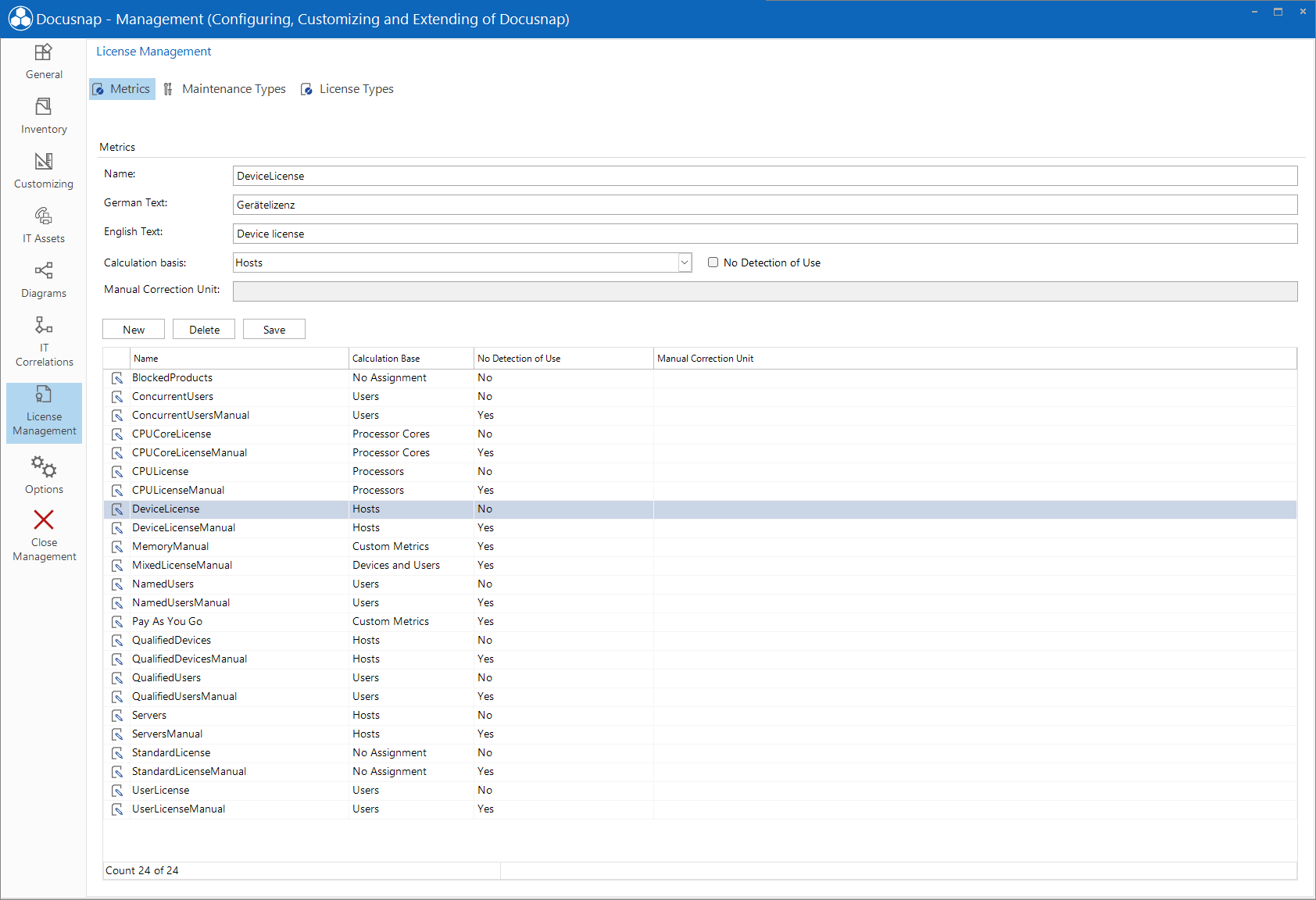Click Count 24 of 24 status text
Viewport: 1316px width, 900px height.
[142, 870]
